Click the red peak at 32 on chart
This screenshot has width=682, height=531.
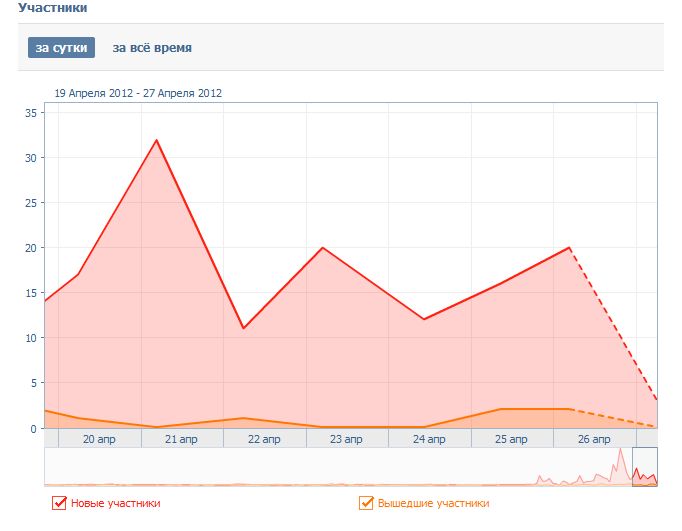156,140
